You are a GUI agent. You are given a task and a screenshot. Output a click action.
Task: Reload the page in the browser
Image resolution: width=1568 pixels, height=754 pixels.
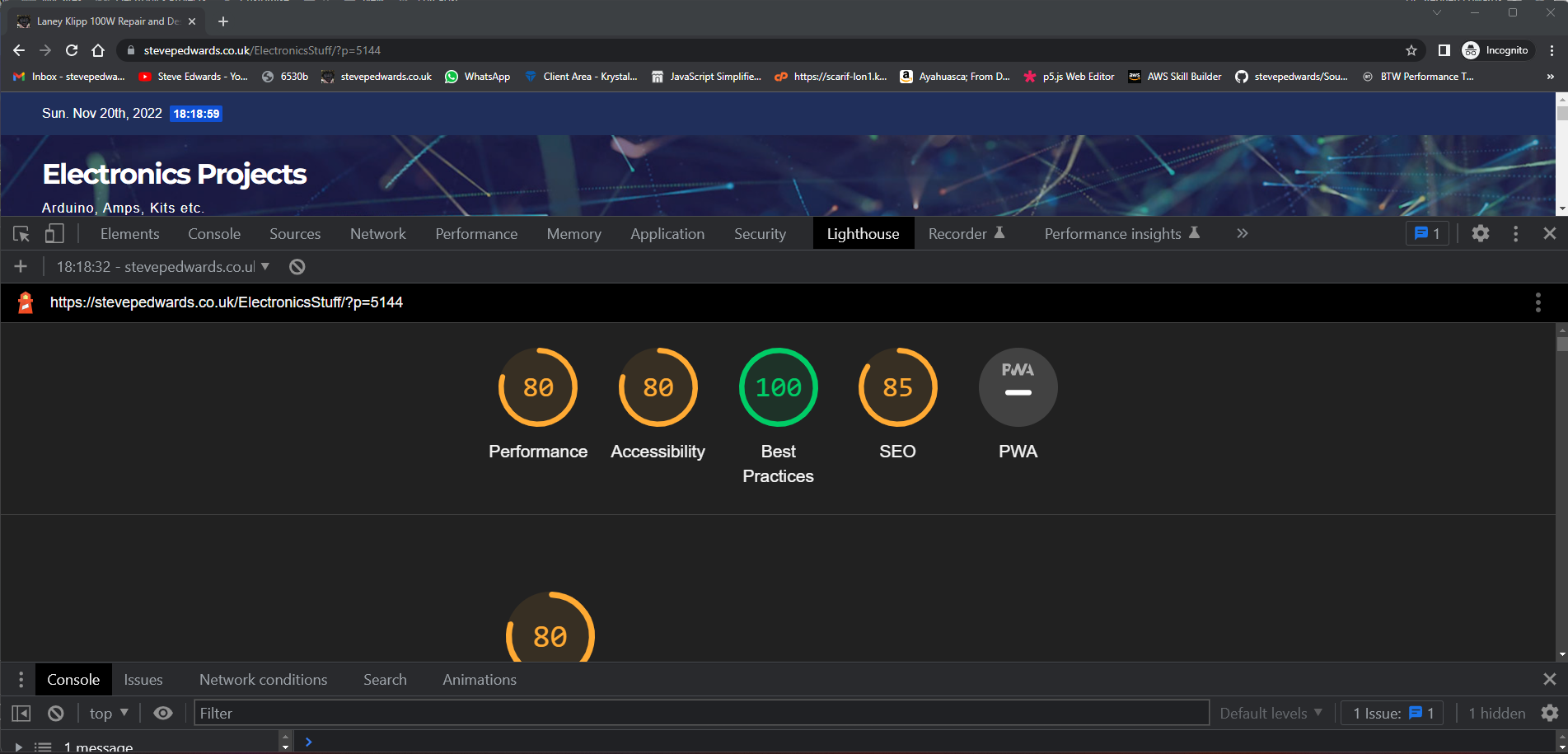pos(72,50)
